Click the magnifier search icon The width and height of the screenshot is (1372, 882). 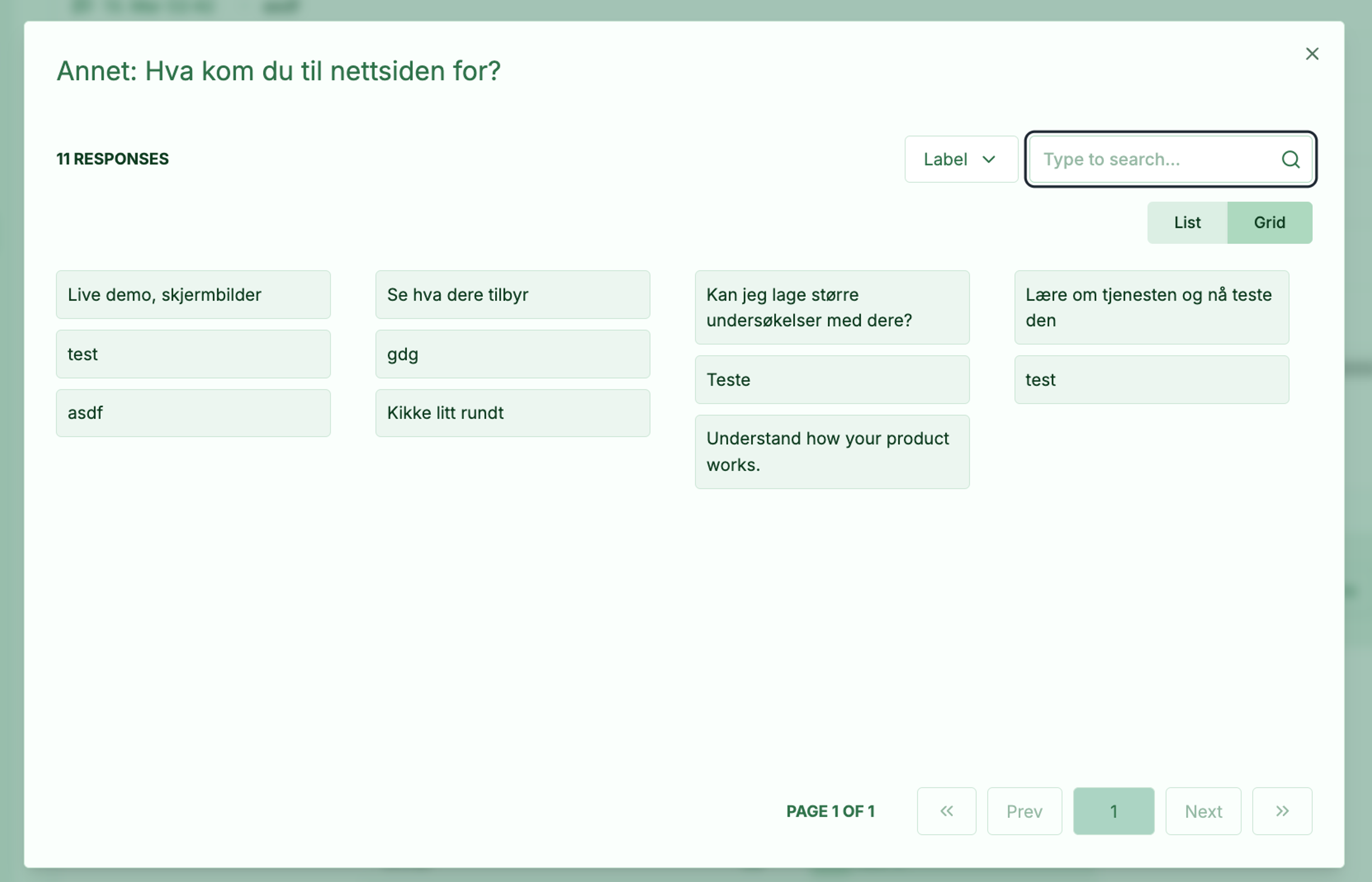1291,159
